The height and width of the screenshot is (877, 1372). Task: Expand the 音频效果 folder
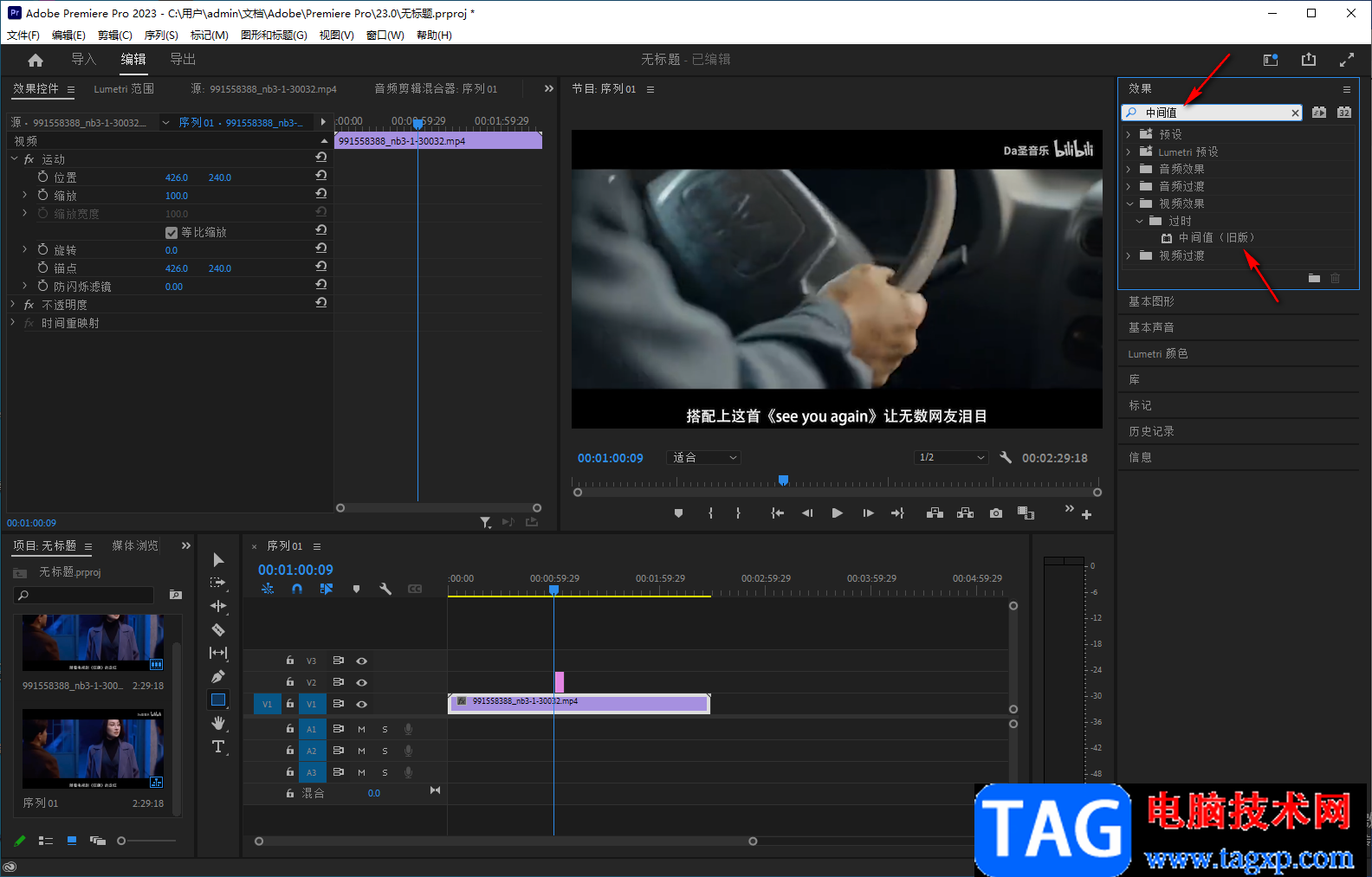(1129, 169)
